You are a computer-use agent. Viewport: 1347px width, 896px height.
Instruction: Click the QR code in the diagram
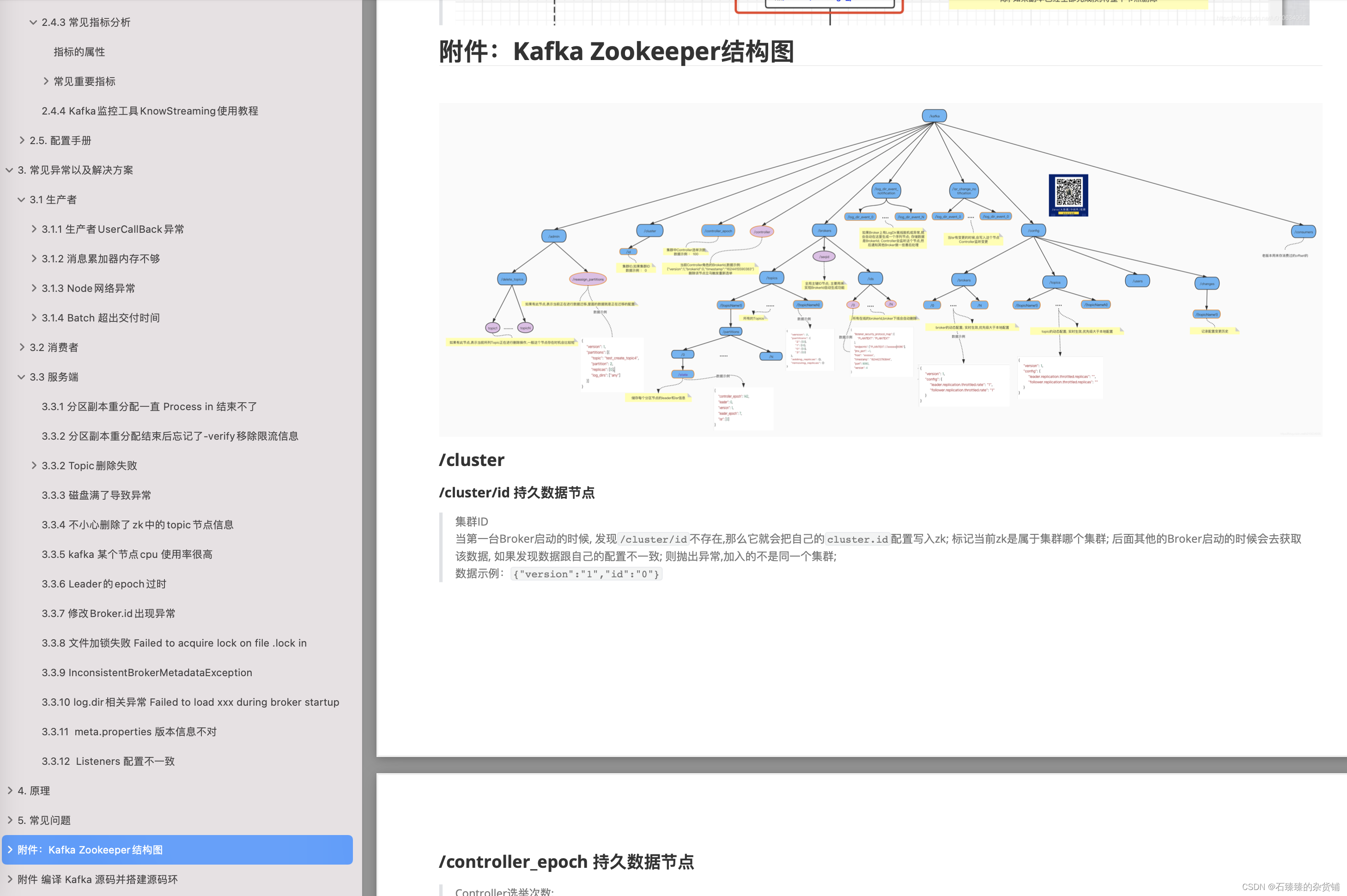click(1068, 195)
